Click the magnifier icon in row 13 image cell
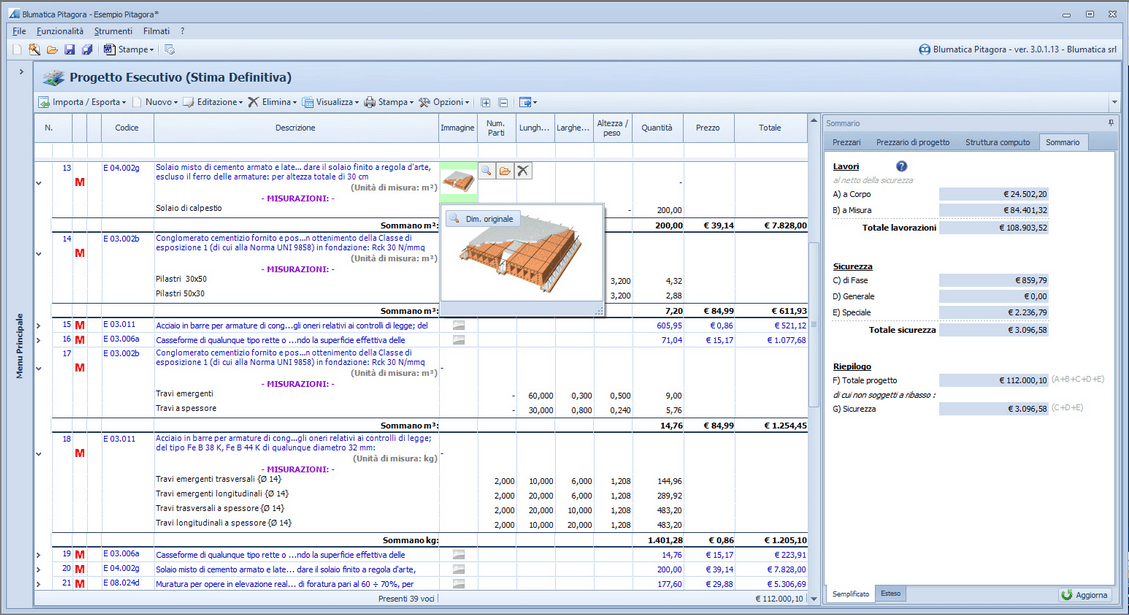The image size is (1129, 615). pos(487,171)
